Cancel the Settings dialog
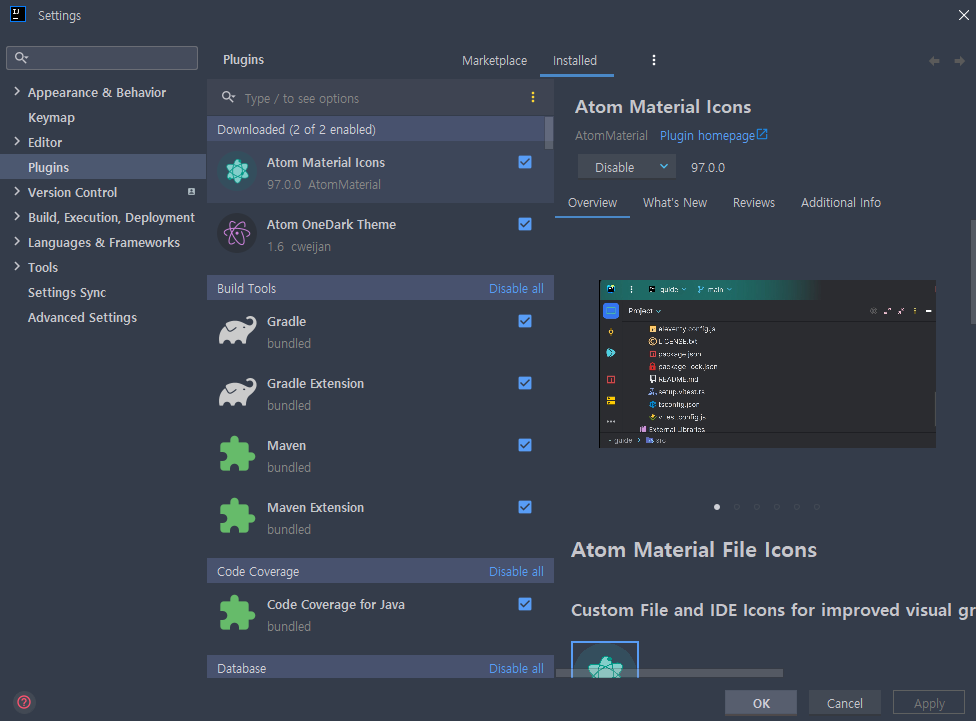The image size is (976, 721). [844, 702]
